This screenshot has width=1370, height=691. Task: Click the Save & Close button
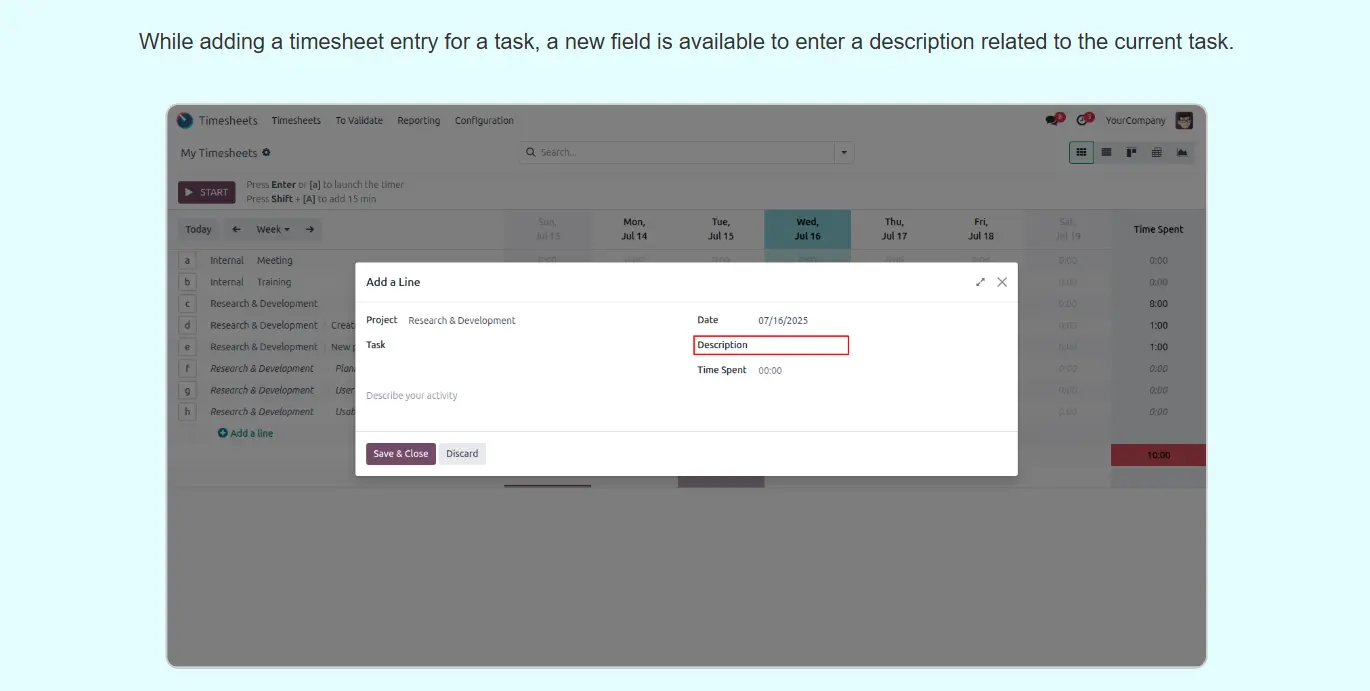[x=400, y=454]
